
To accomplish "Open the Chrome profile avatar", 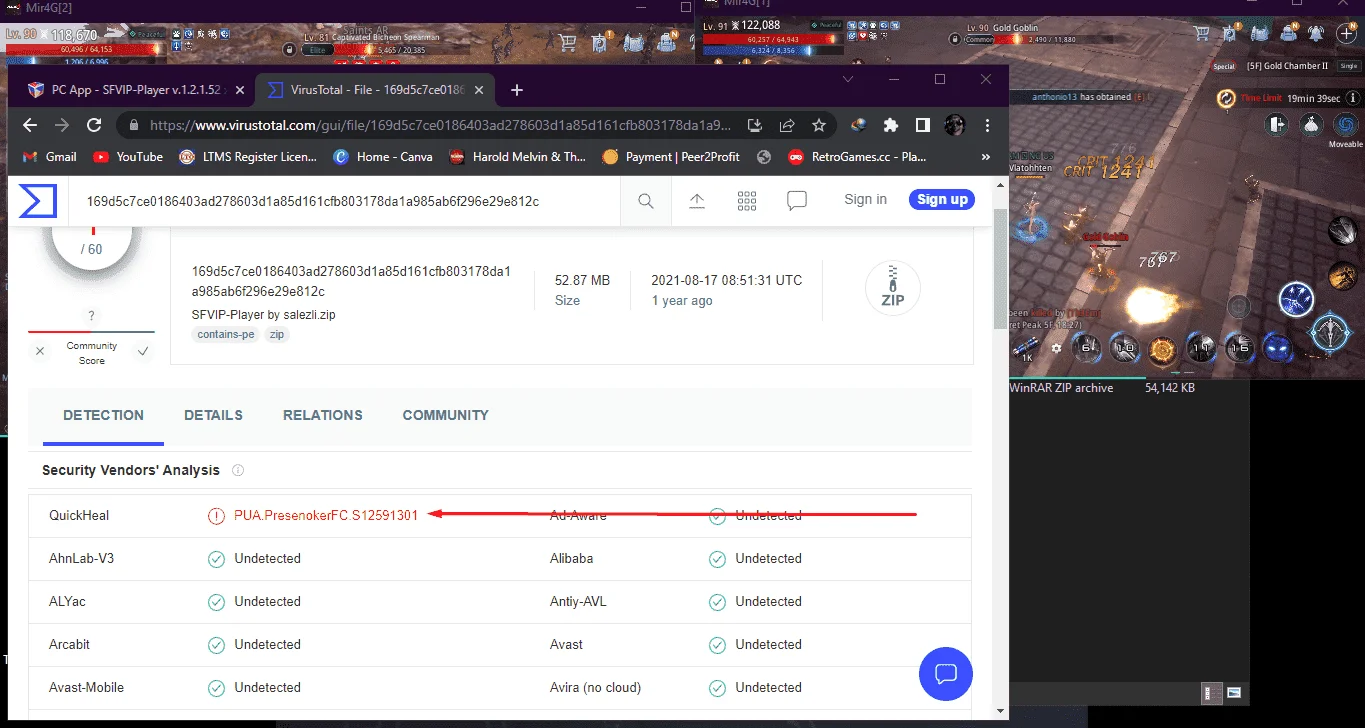I will click(955, 126).
